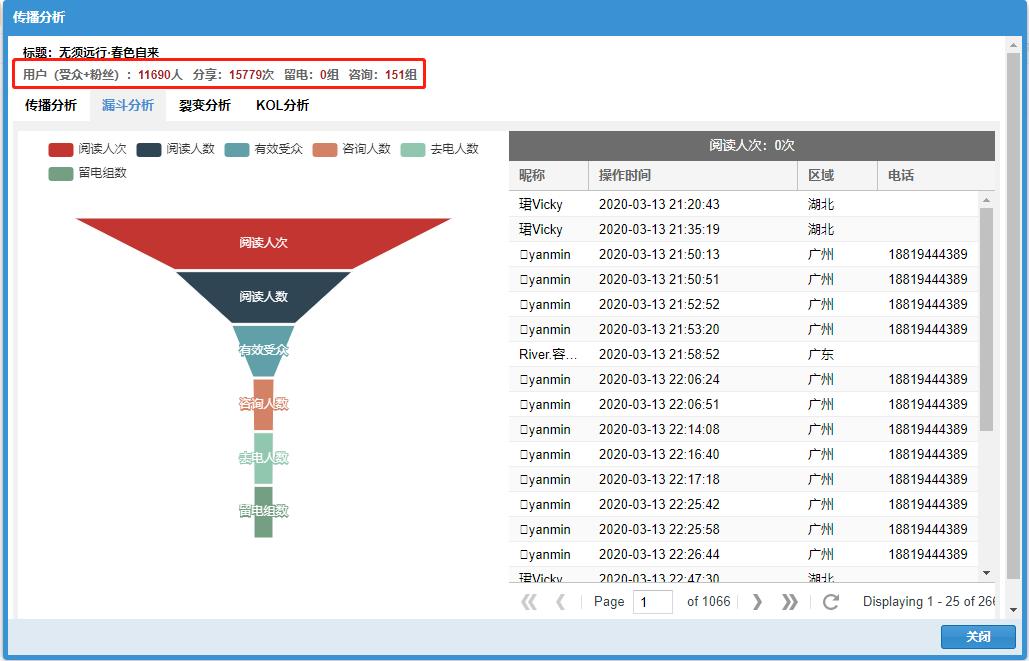Click the 关闭 button to close the dialog
This screenshot has height=661, width=1029.
[x=977, y=637]
